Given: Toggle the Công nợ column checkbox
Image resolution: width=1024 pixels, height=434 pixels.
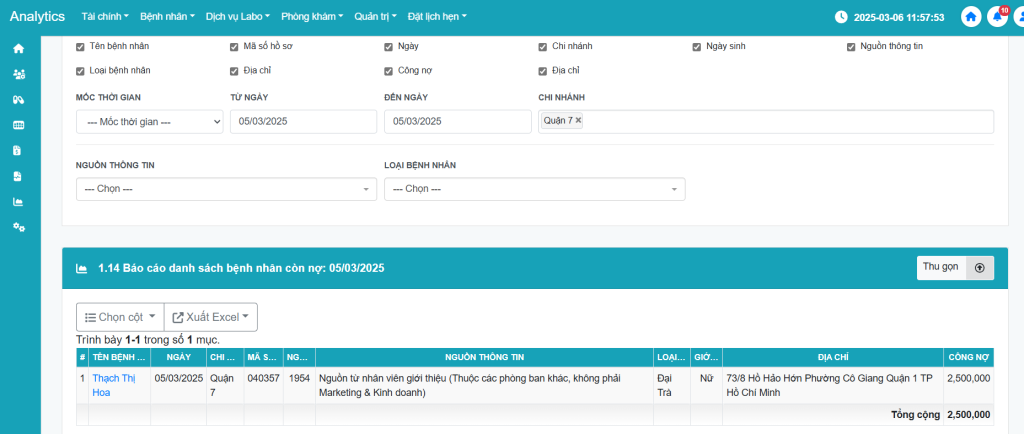Looking at the screenshot, I should click(x=389, y=71).
